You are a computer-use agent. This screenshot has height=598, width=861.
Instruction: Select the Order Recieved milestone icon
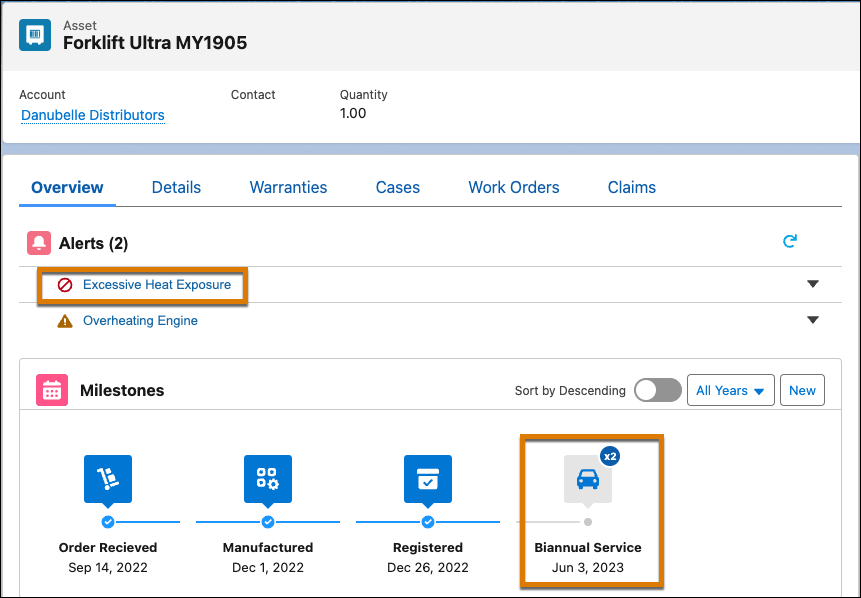click(x=107, y=479)
